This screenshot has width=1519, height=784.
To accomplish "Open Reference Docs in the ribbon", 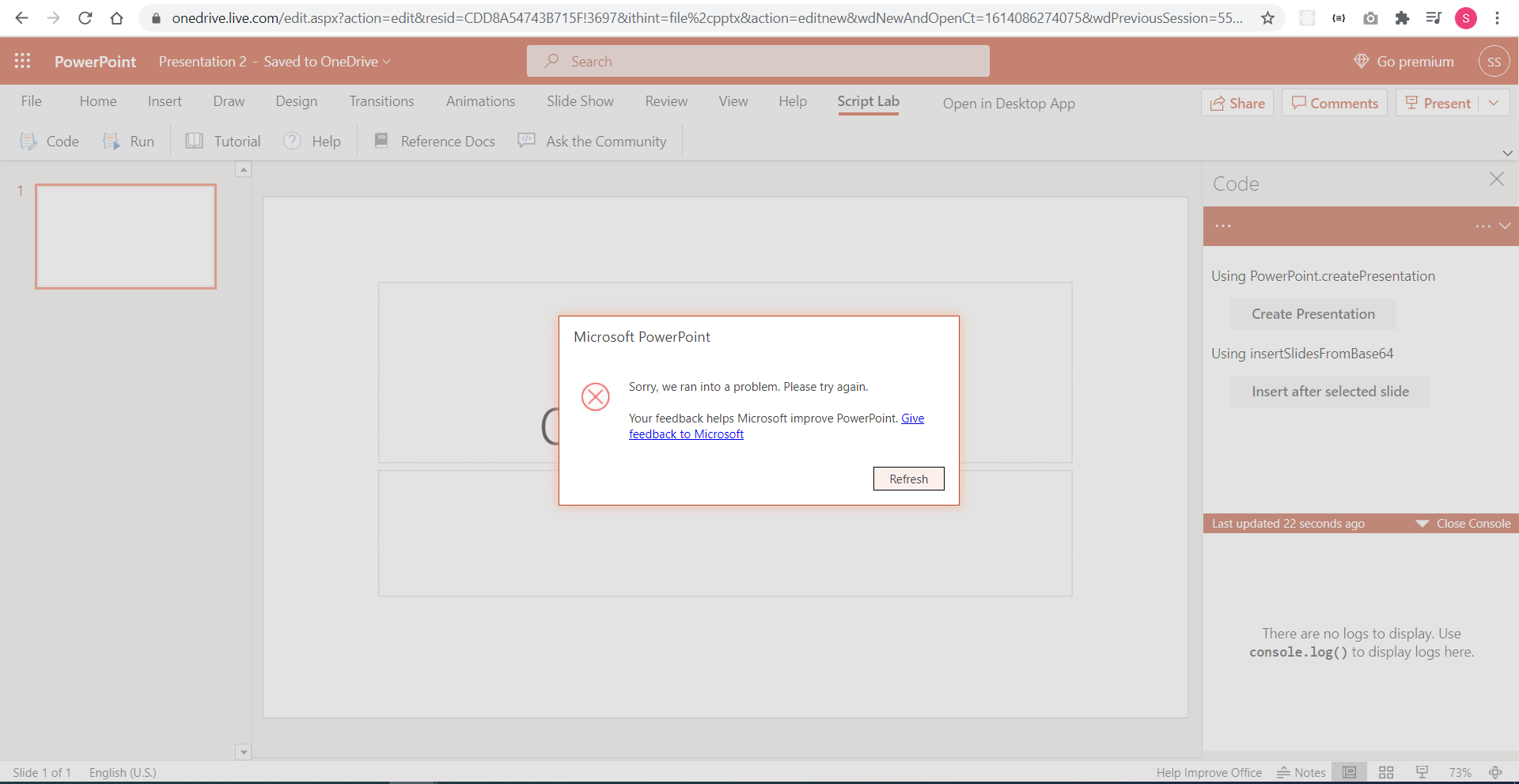I will pos(434,141).
